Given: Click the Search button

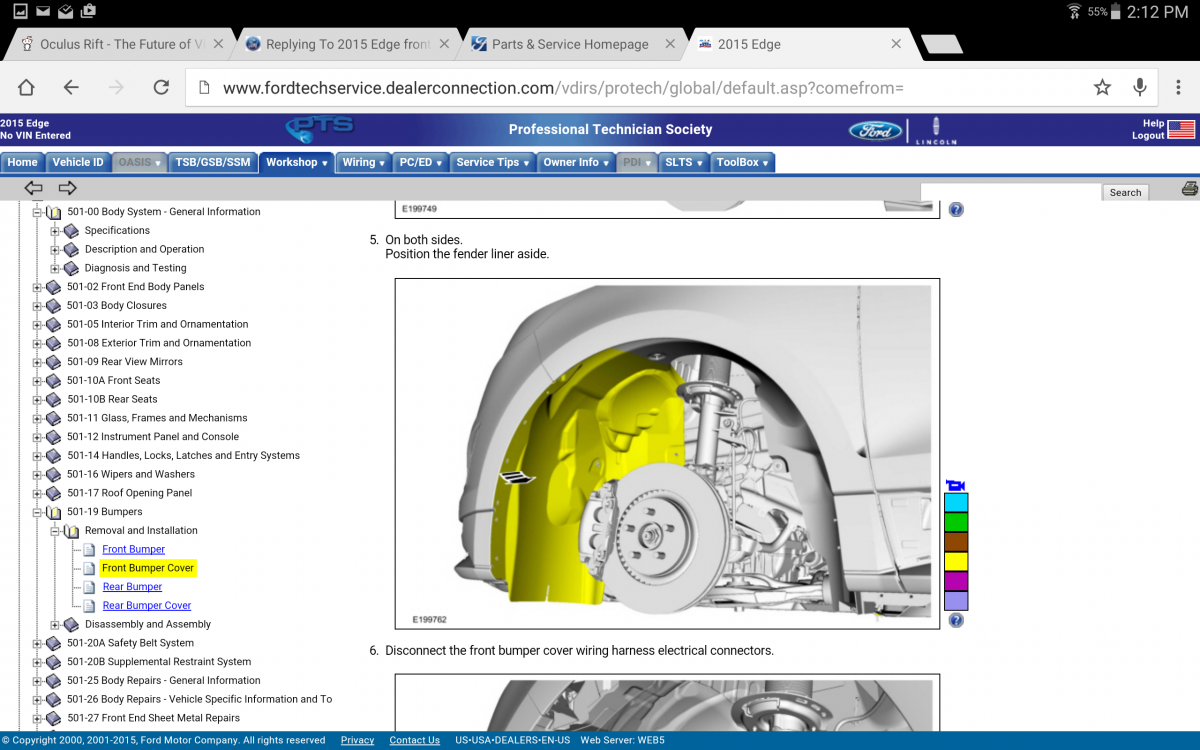Looking at the screenshot, I should [x=1125, y=192].
